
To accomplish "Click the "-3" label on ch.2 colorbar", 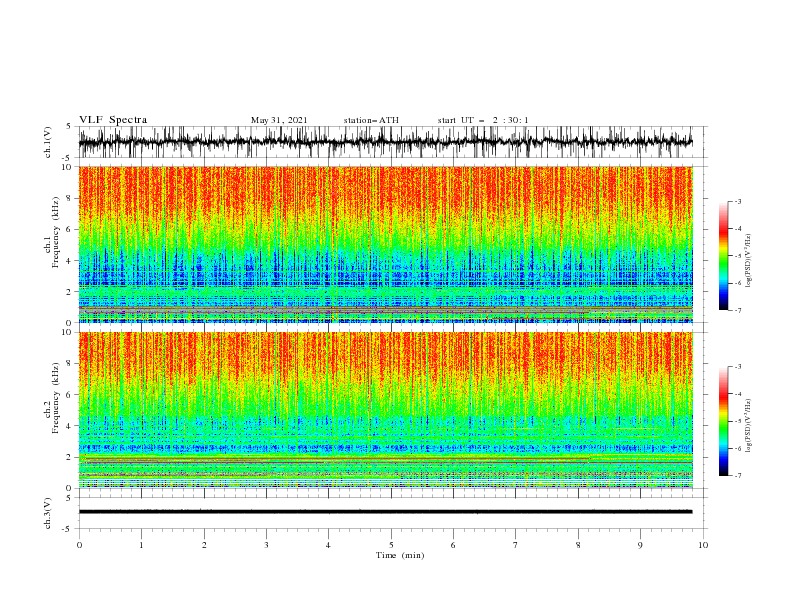I will 738,367.
